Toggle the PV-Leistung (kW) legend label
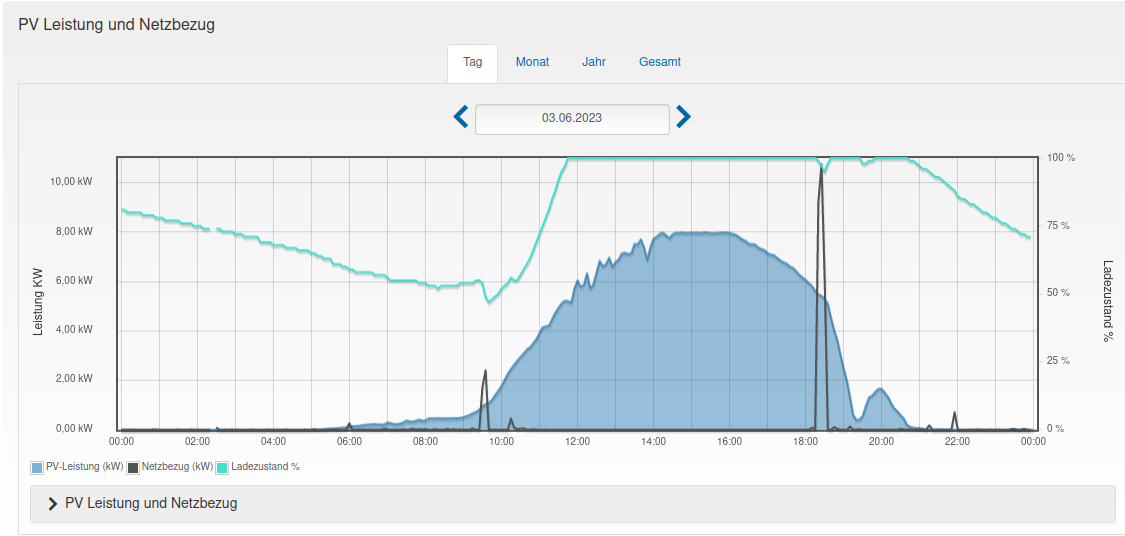The image size is (1125, 536). [85, 466]
